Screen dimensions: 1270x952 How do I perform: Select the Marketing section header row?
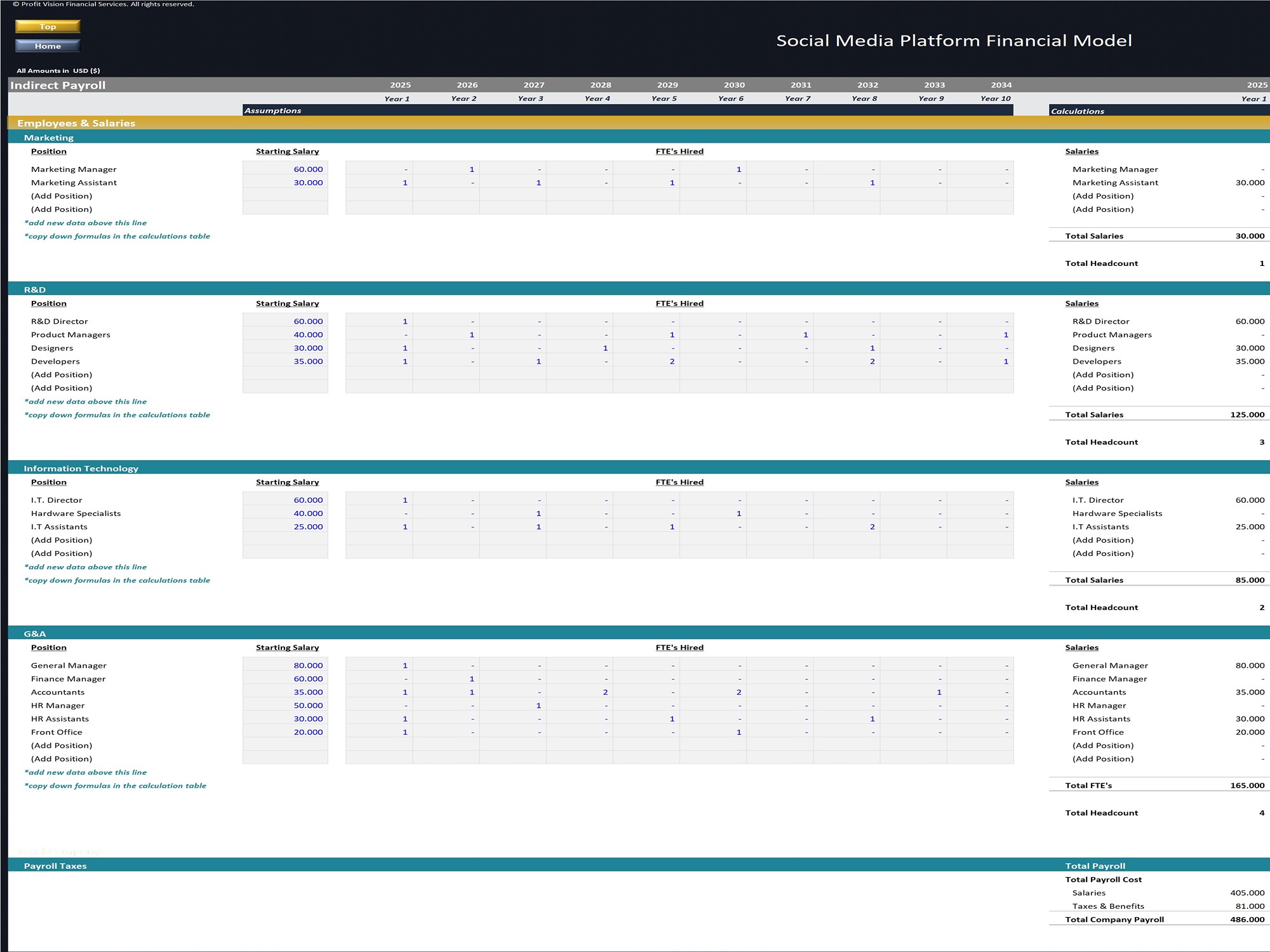pos(639,137)
